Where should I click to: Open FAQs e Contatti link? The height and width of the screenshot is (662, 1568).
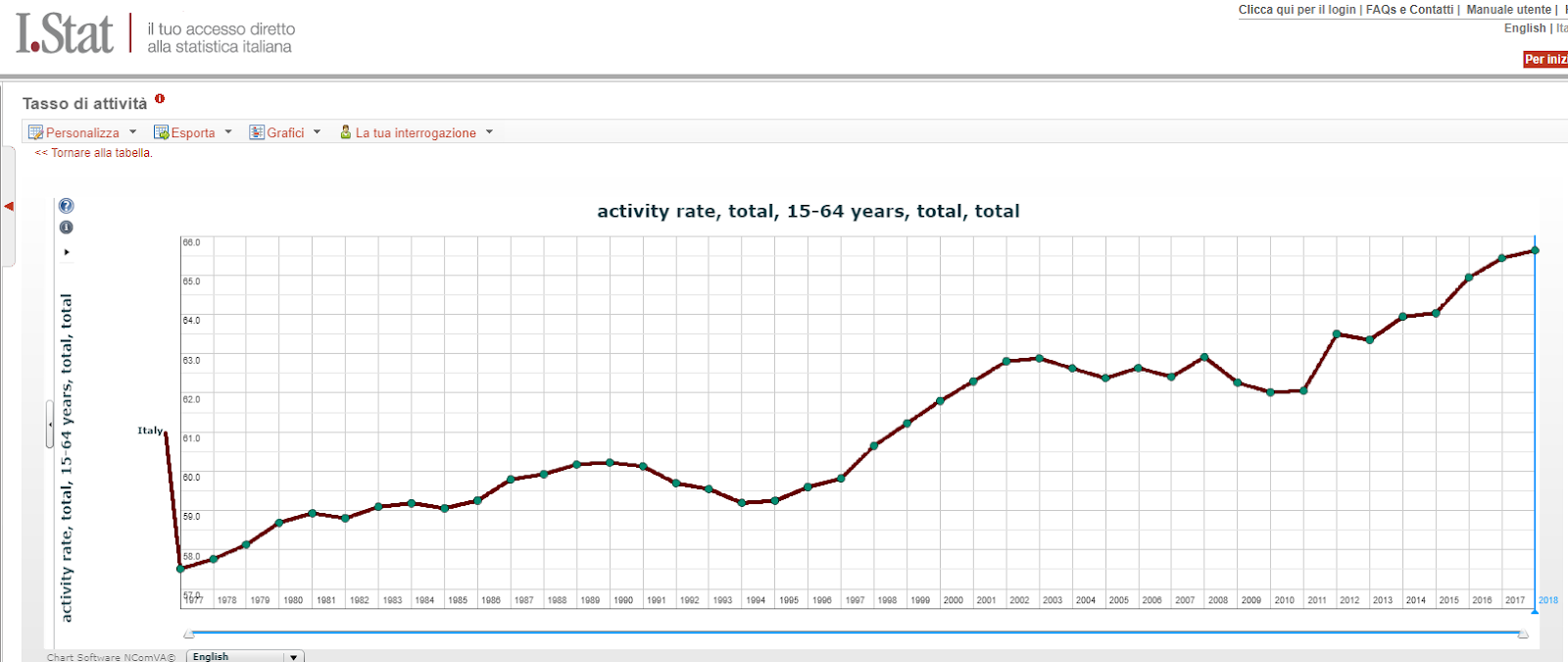1409,10
